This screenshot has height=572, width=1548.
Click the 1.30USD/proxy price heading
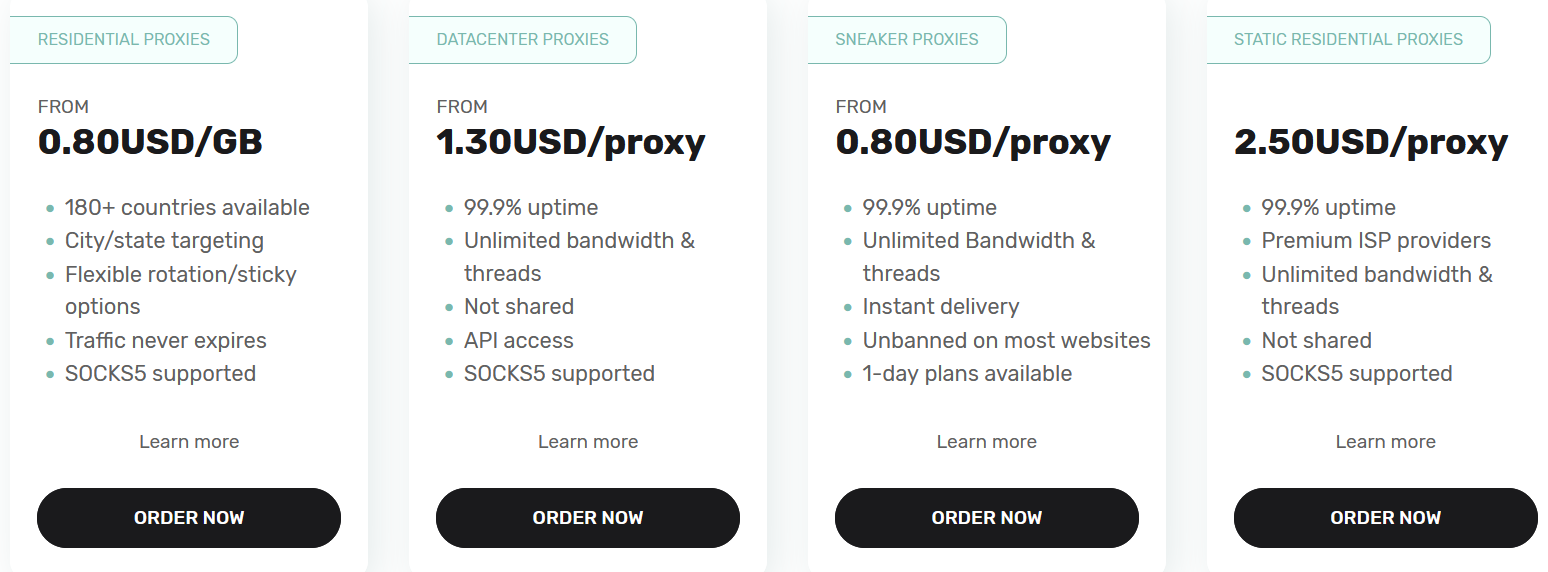point(571,142)
